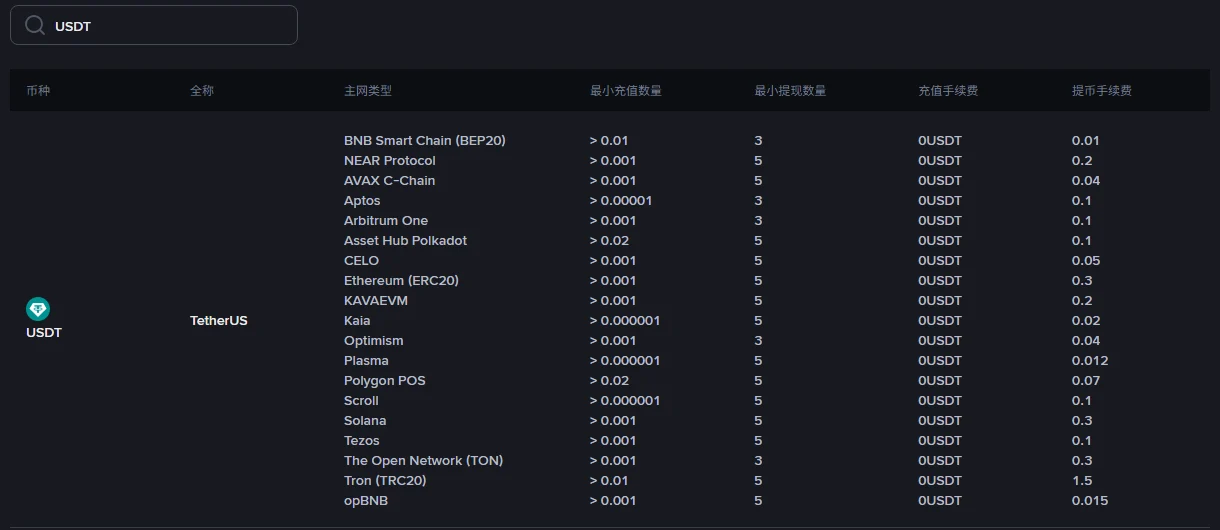1220x530 pixels.
Task: Focus the USDT search input field
Action: click(x=154, y=25)
